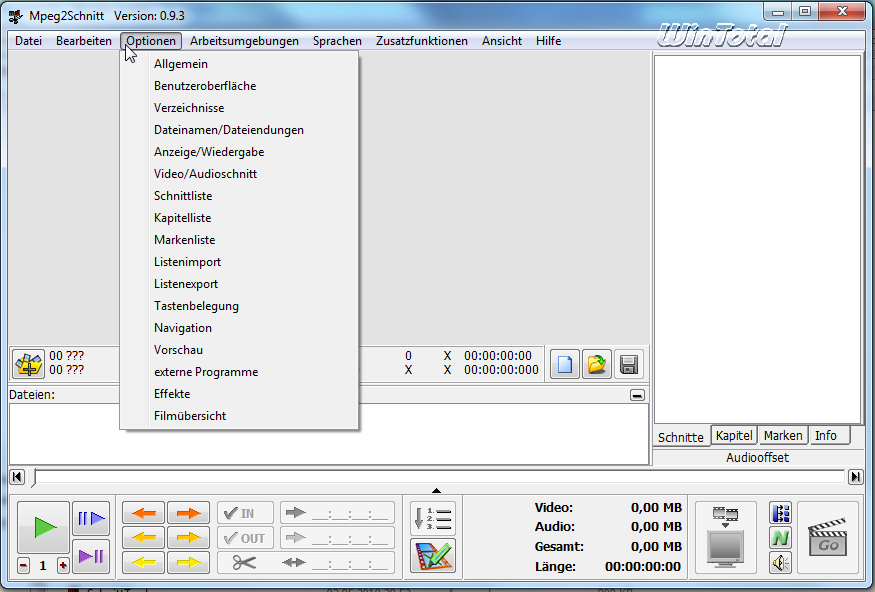Viewport: 875px width, 592px height.
Task: Open the Sprachen menu
Action: click(337, 41)
